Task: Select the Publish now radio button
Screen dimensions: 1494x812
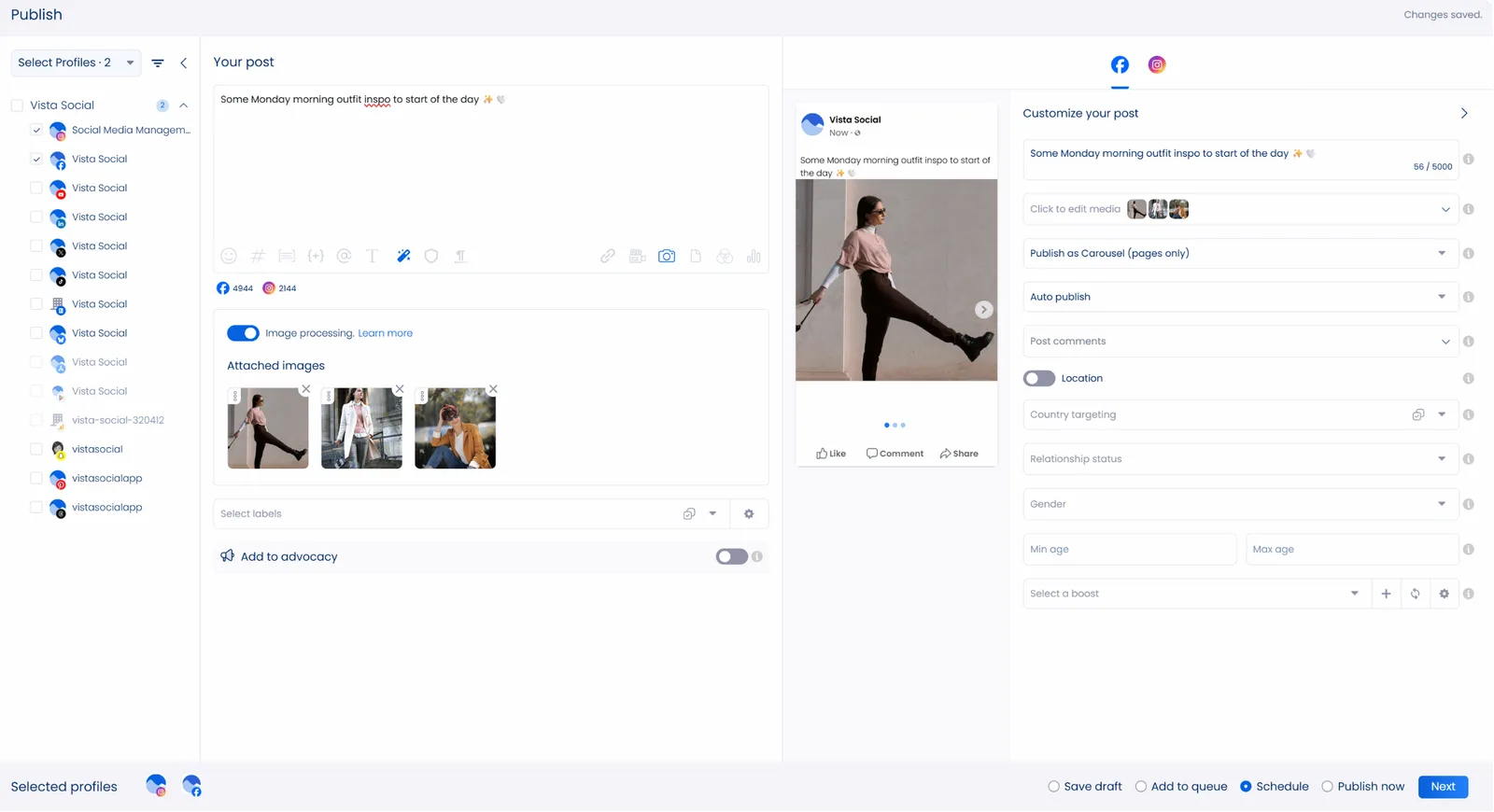Action: (x=1327, y=787)
